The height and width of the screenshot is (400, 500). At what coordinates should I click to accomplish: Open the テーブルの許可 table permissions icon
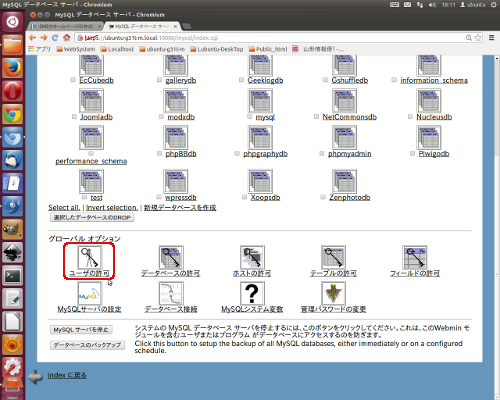click(x=333, y=257)
